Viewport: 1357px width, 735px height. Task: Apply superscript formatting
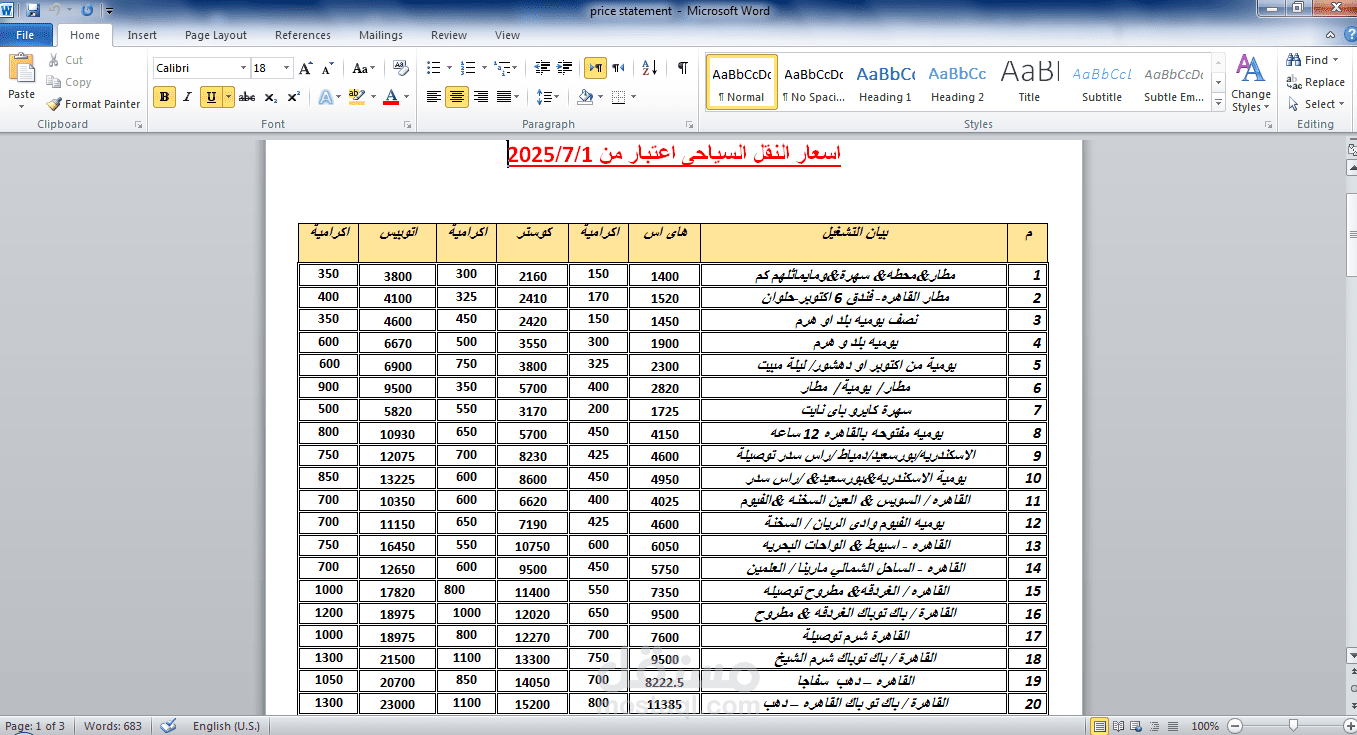click(x=293, y=97)
